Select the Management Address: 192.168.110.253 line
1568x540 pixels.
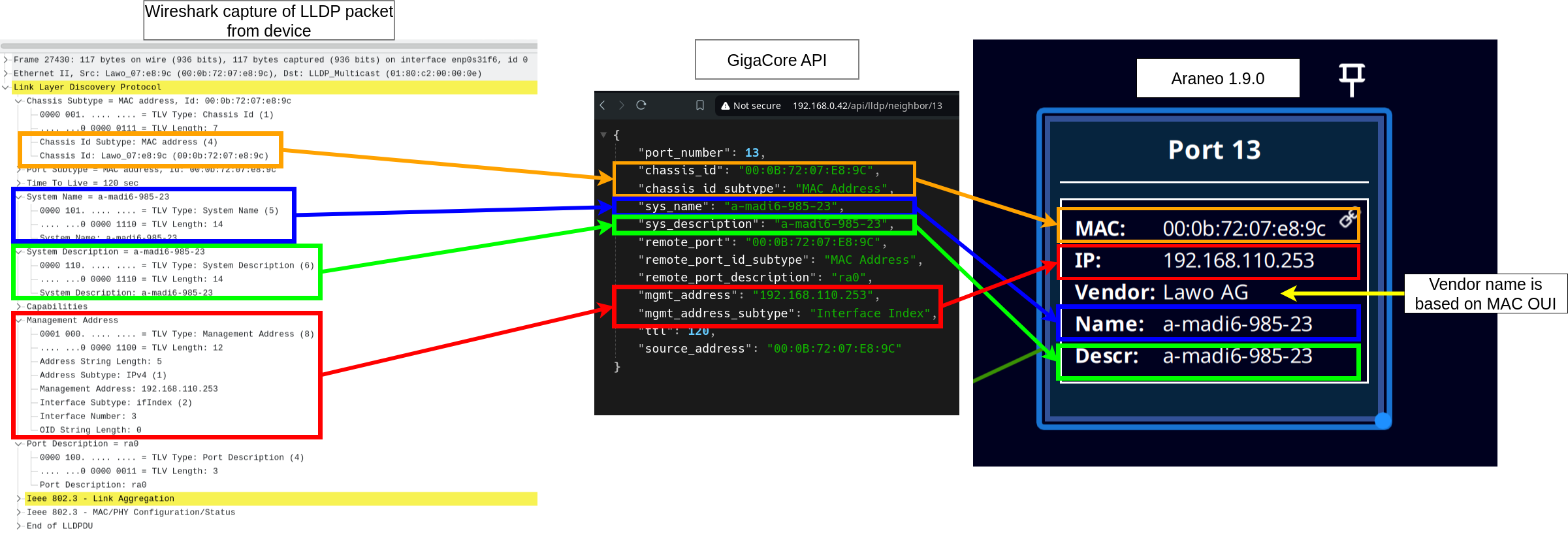129,389
